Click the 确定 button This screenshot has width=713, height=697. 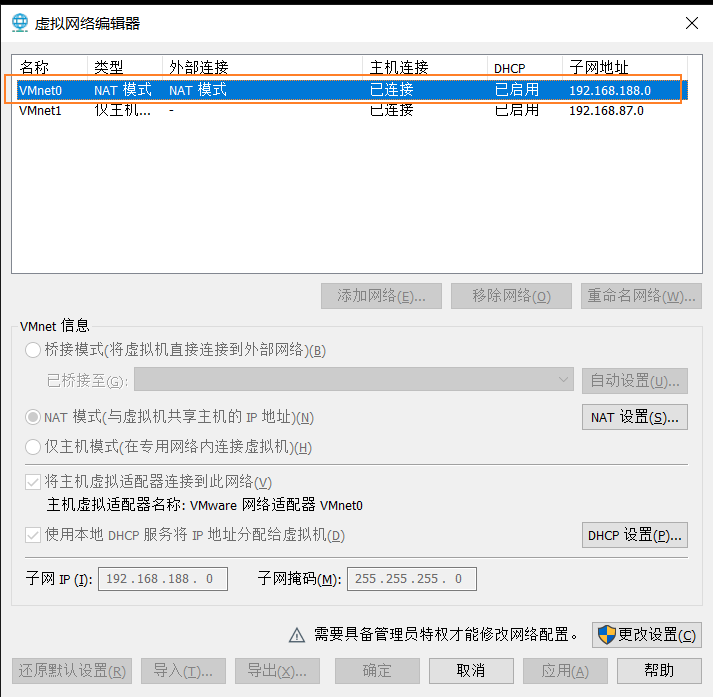(x=377, y=671)
